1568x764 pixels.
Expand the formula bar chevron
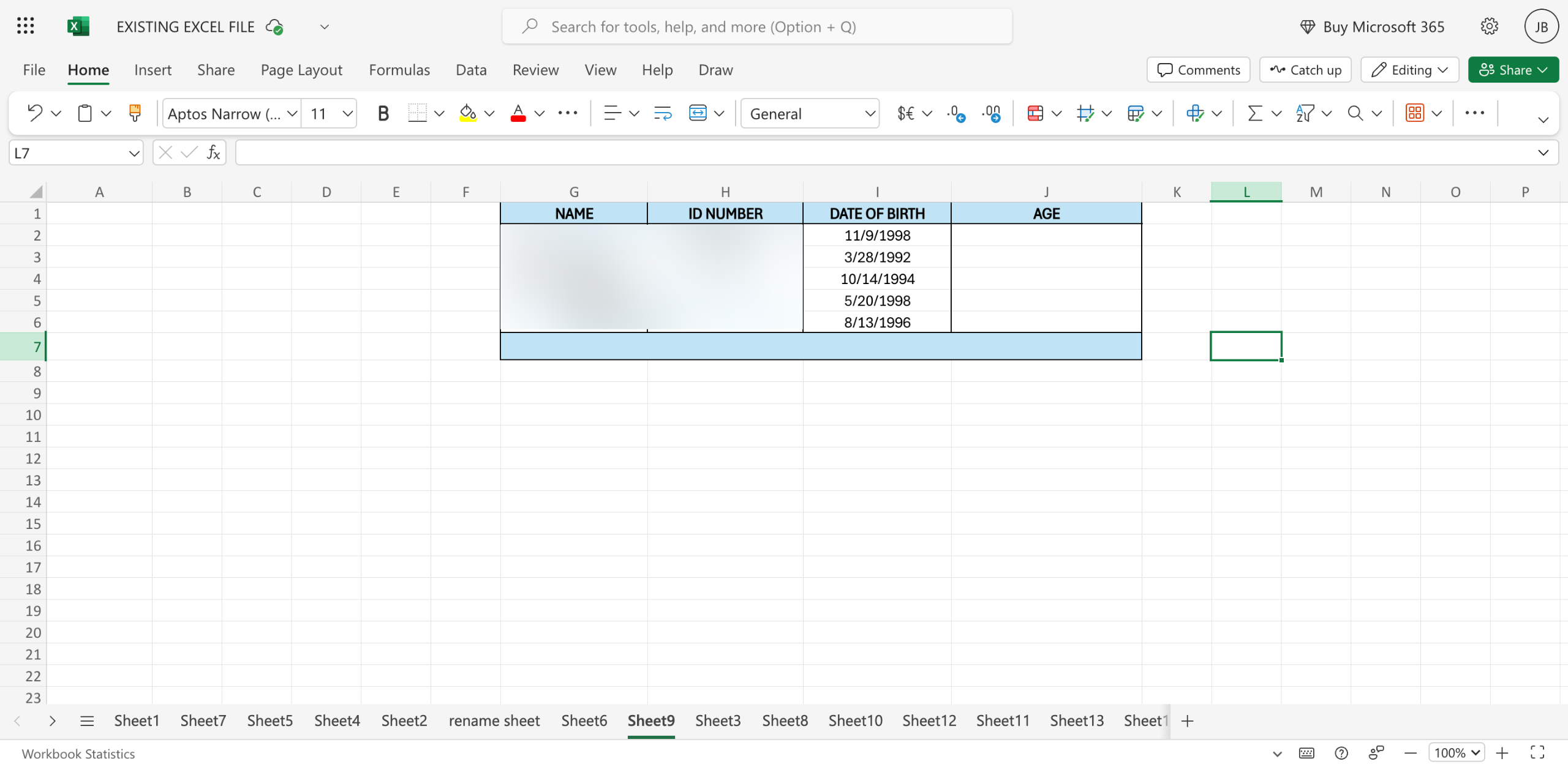click(1543, 152)
